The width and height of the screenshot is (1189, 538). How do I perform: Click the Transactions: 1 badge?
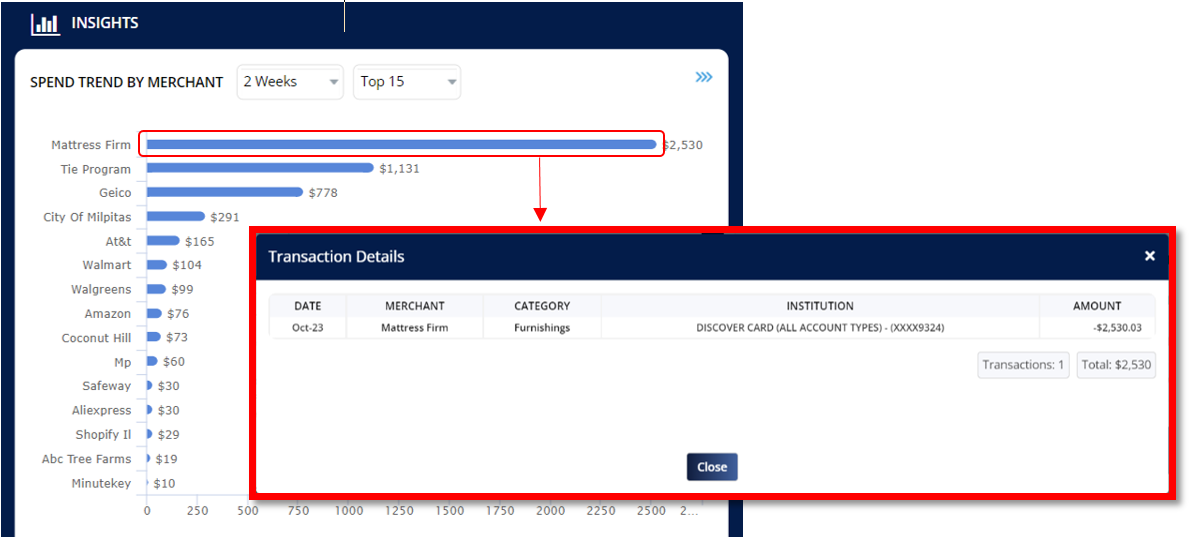[1024, 365]
